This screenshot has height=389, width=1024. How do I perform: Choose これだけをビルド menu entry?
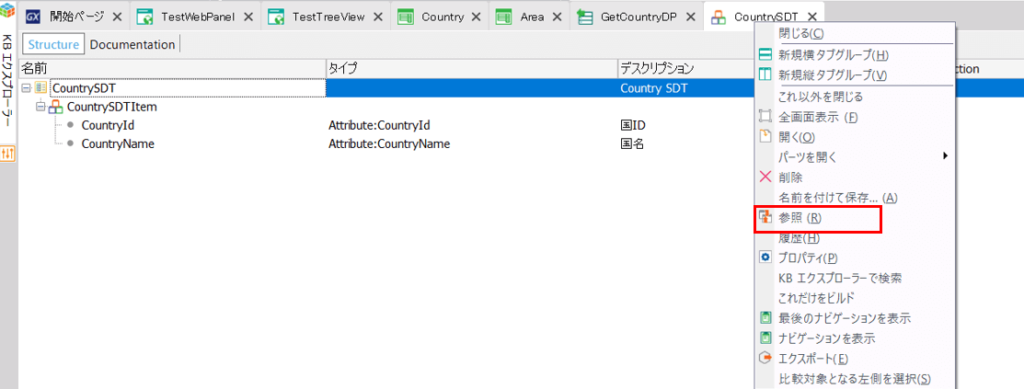tap(855, 298)
